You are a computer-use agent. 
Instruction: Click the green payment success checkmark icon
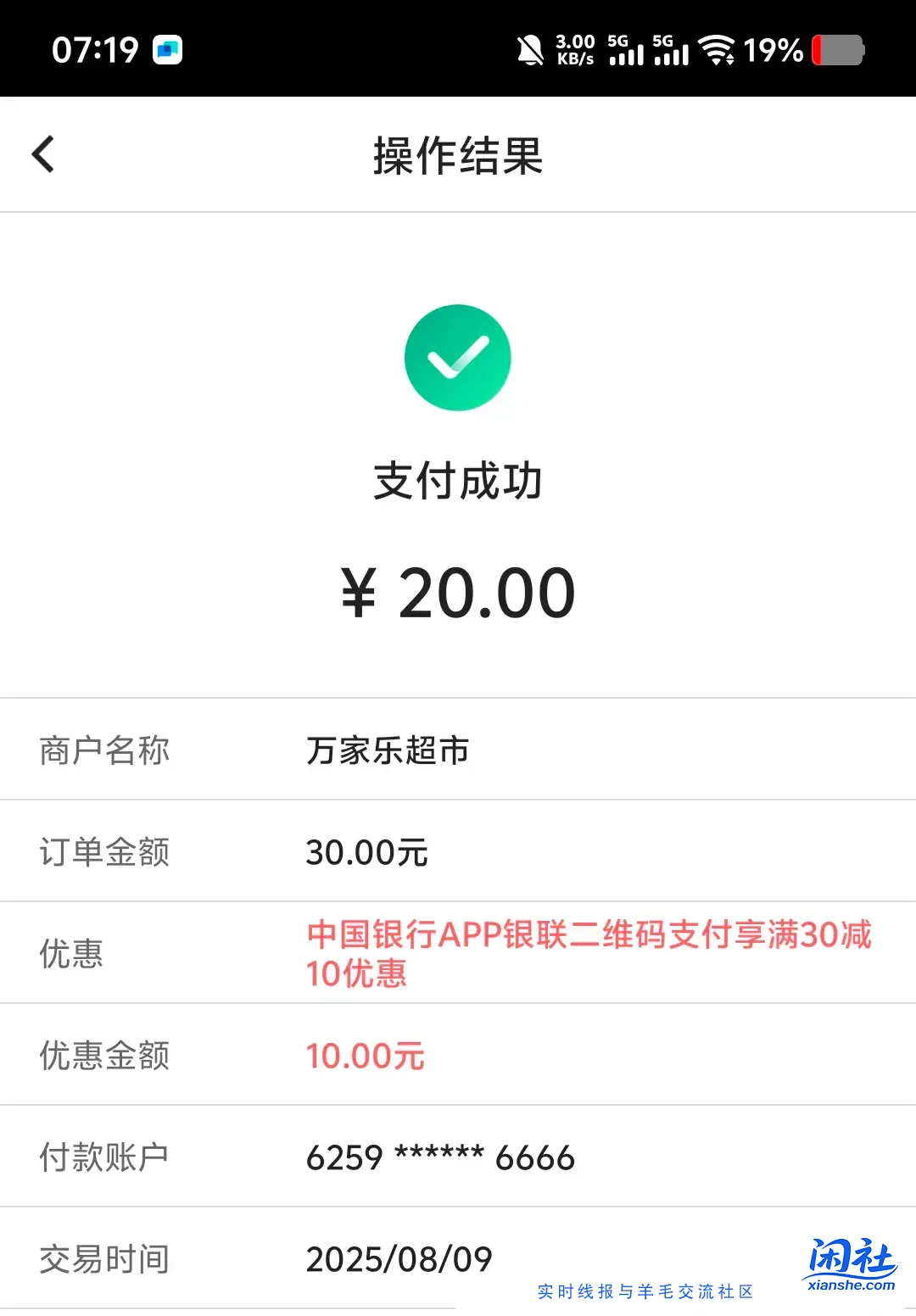pos(458,358)
